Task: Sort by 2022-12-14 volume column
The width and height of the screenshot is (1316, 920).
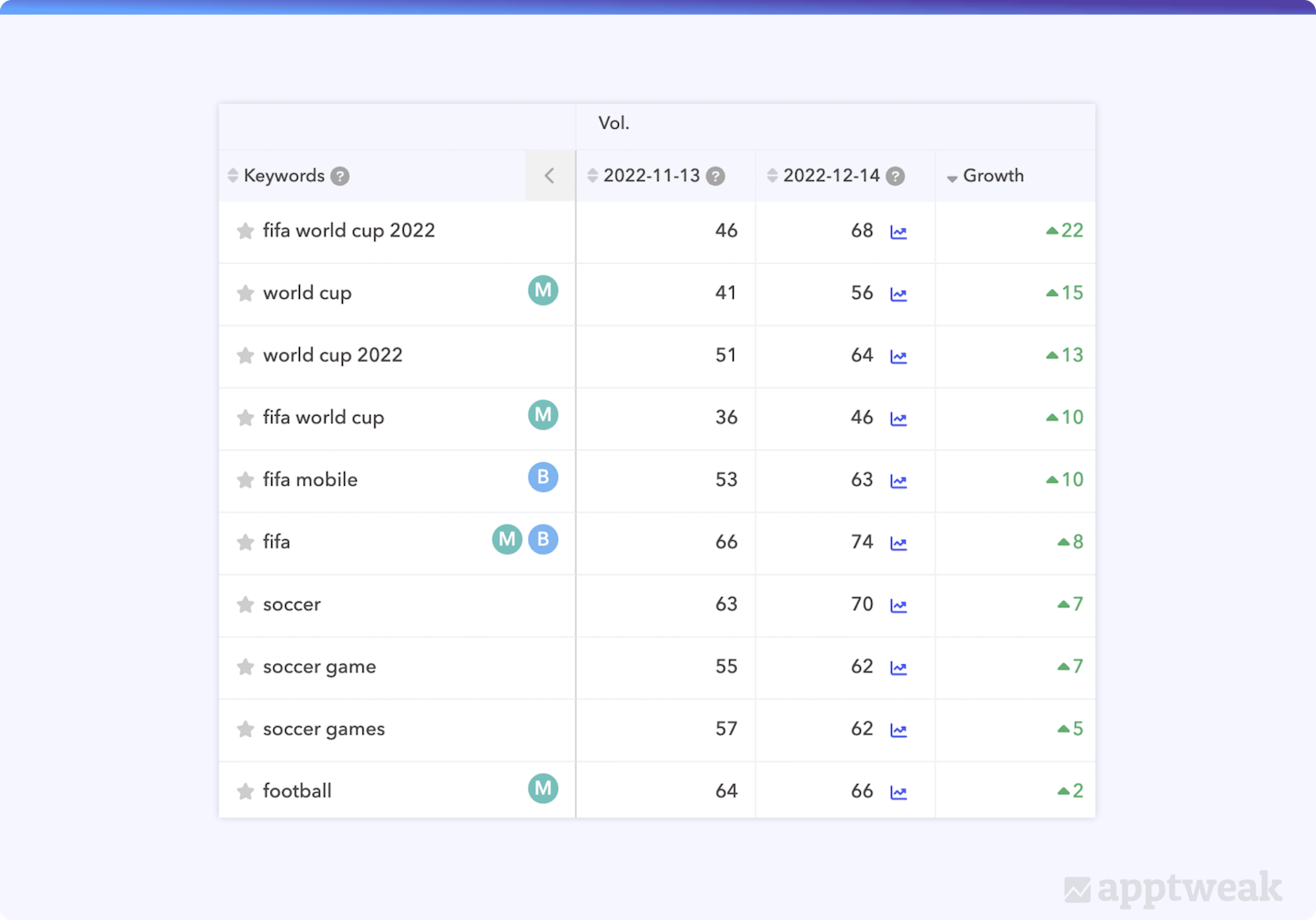Action: pyautogui.click(x=830, y=176)
